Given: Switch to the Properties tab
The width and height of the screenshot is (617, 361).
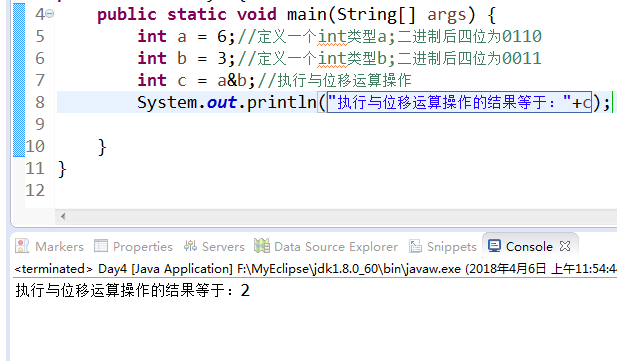Looking at the screenshot, I should click(134, 246).
